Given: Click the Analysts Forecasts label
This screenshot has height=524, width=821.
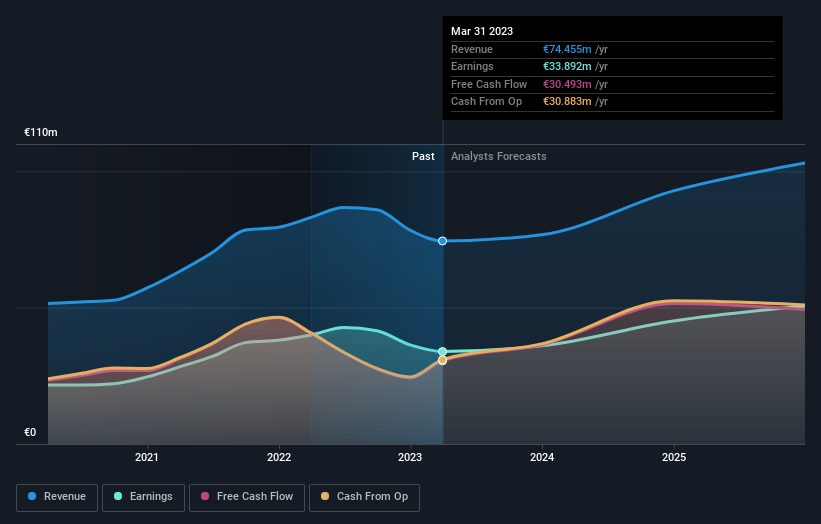Looking at the screenshot, I should tap(498, 156).
